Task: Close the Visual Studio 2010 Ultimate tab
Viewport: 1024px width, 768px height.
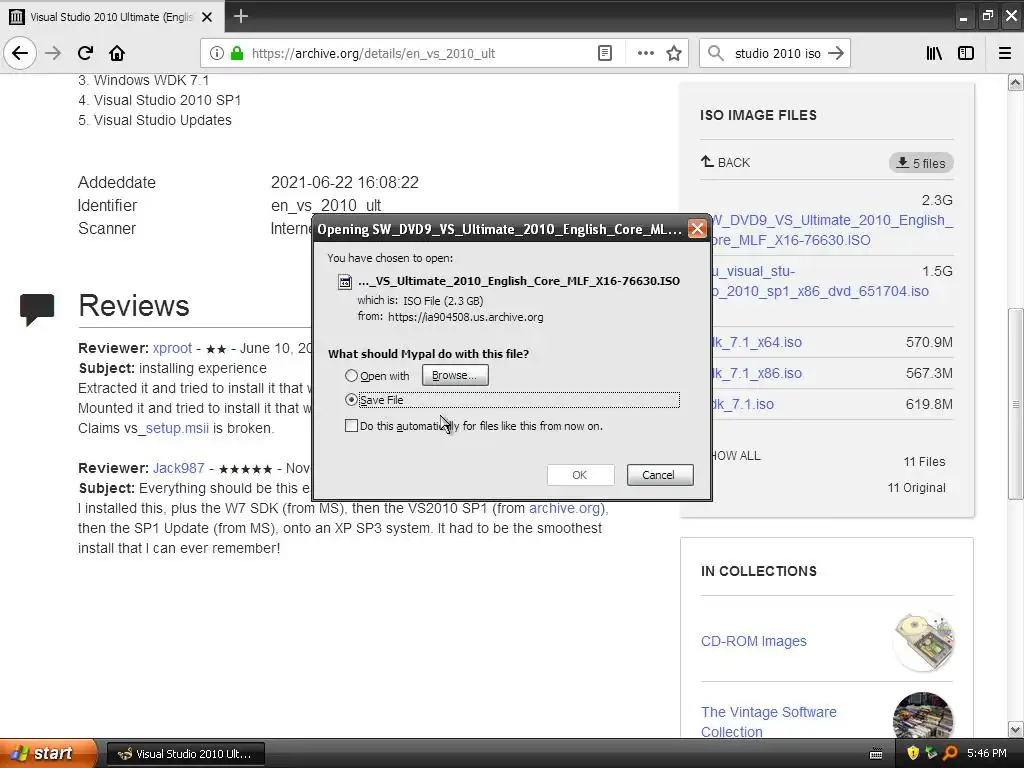Action: coord(207,17)
